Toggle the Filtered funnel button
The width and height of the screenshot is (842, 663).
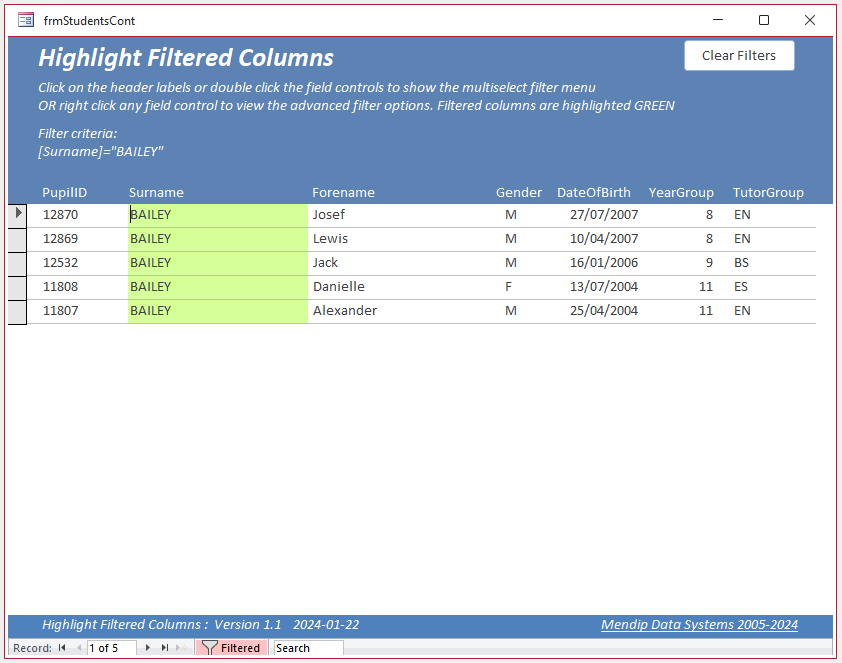click(x=231, y=647)
